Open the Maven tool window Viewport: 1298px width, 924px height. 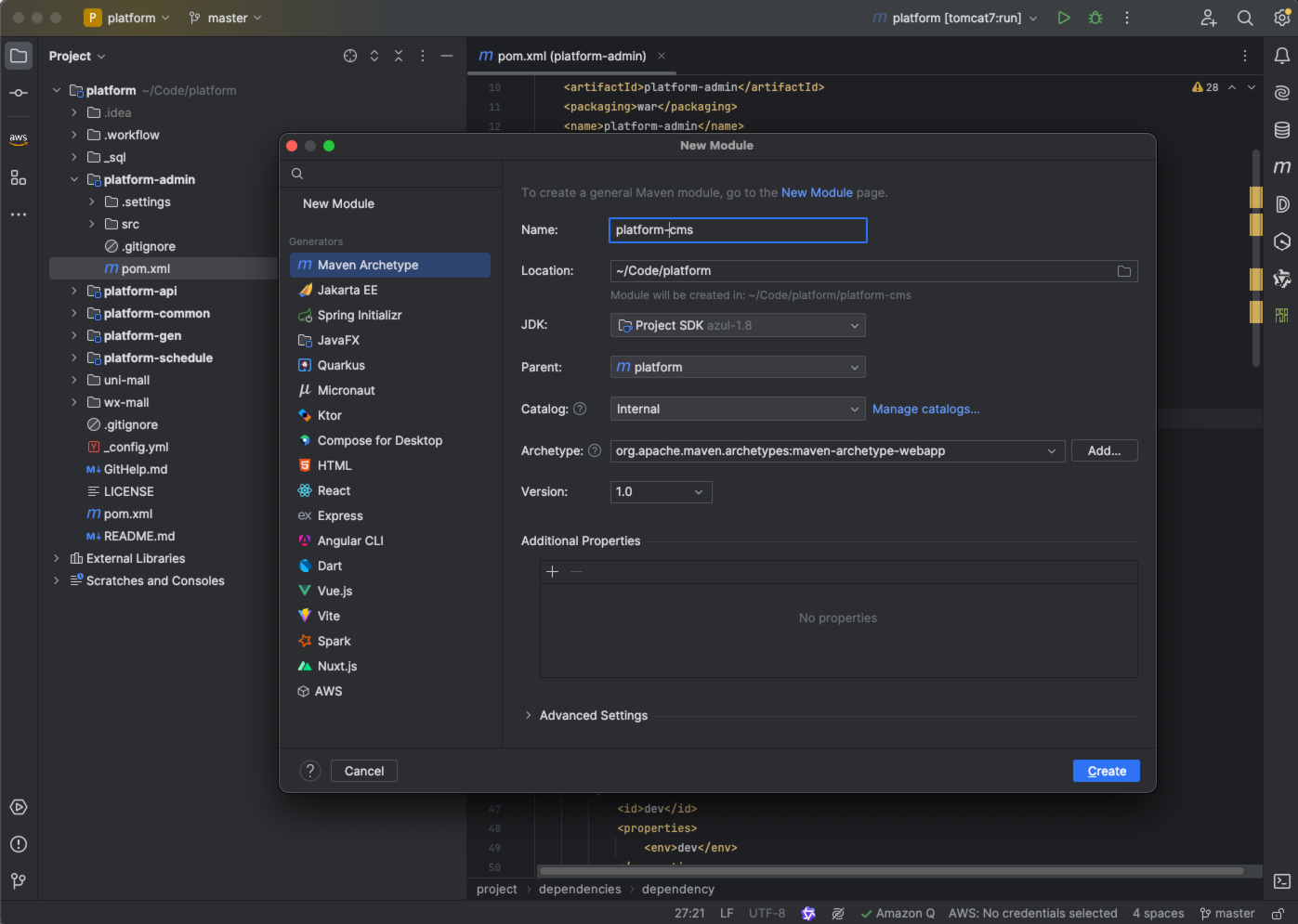click(1282, 167)
